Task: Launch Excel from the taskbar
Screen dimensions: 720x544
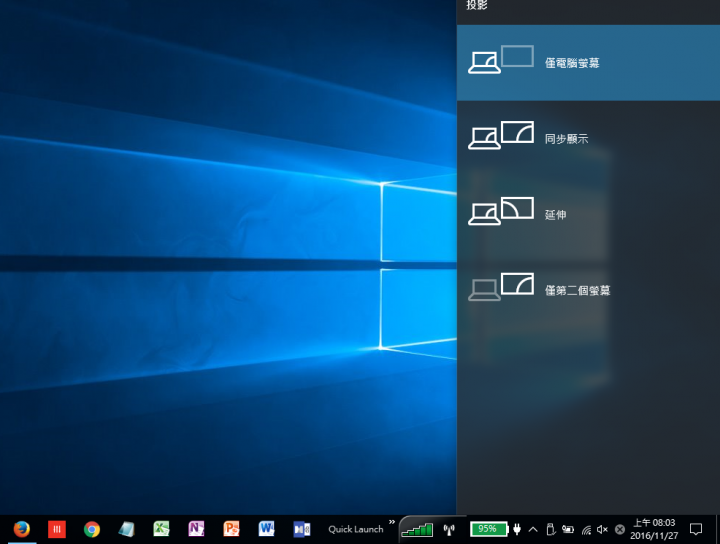Action: (x=161, y=529)
